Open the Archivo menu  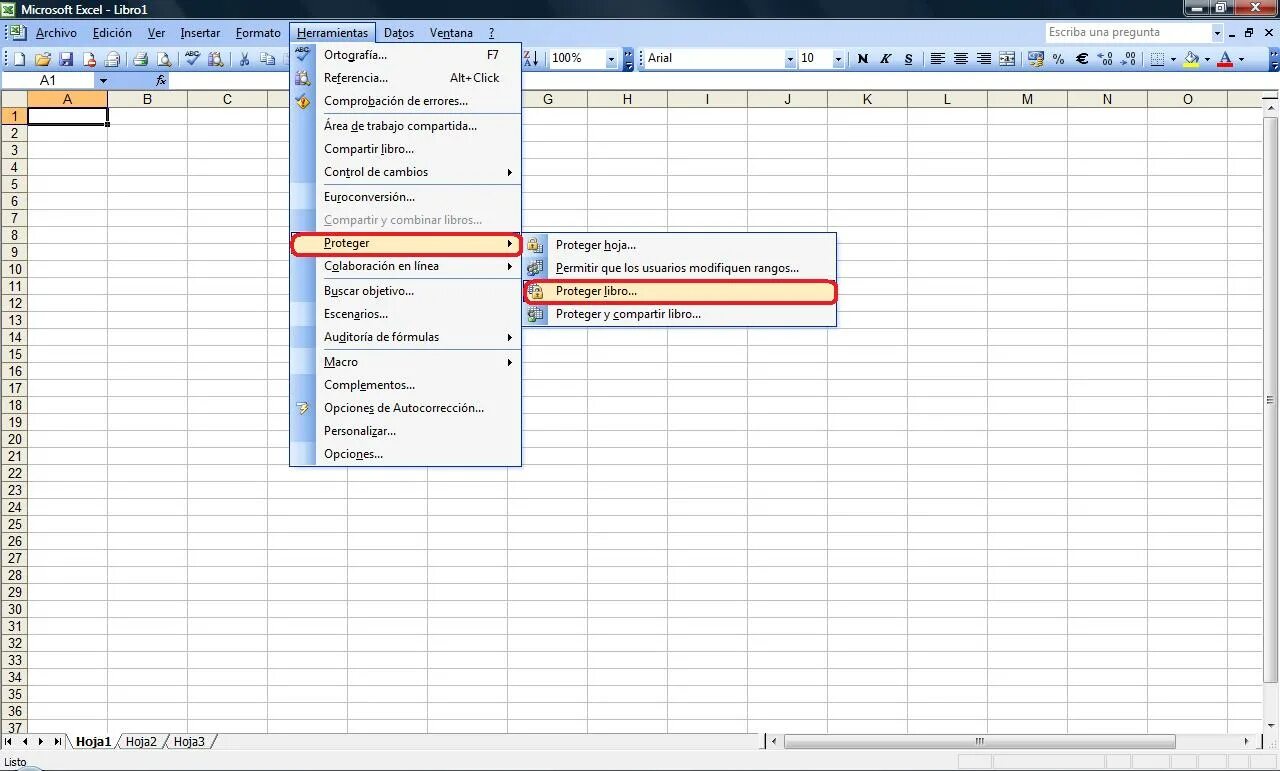click(56, 33)
